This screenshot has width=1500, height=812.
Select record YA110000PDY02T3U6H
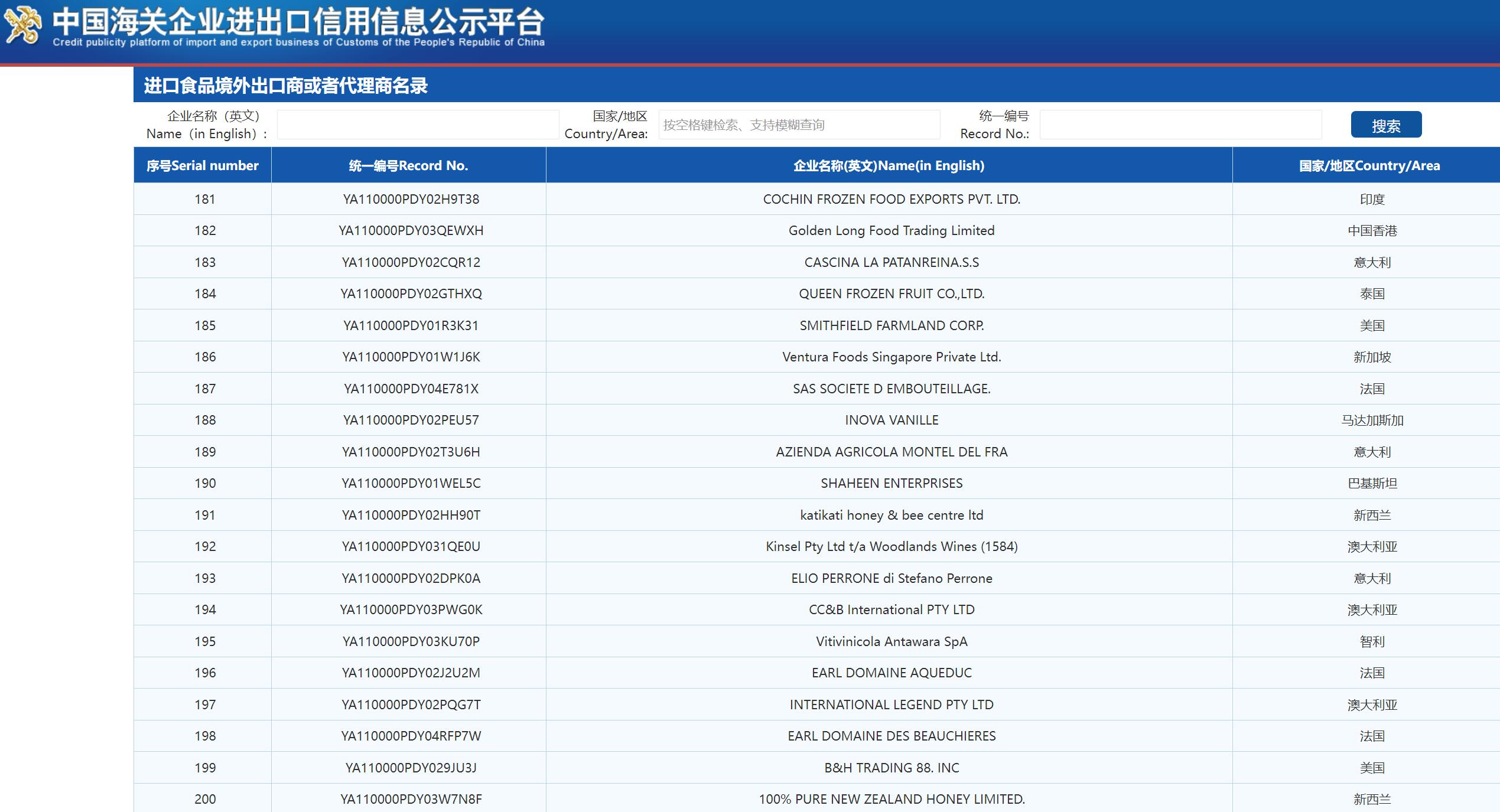pos(411,452)
